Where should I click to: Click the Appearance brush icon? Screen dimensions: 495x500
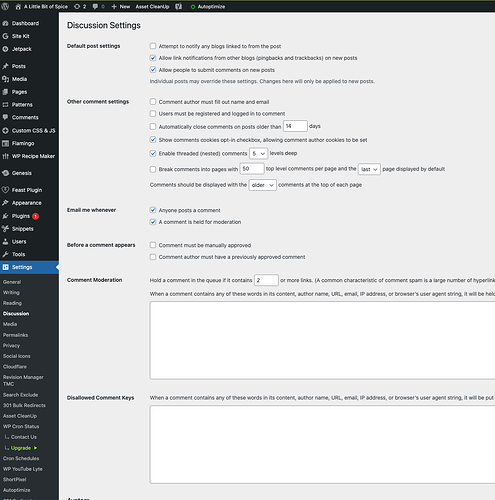[5, 203]
